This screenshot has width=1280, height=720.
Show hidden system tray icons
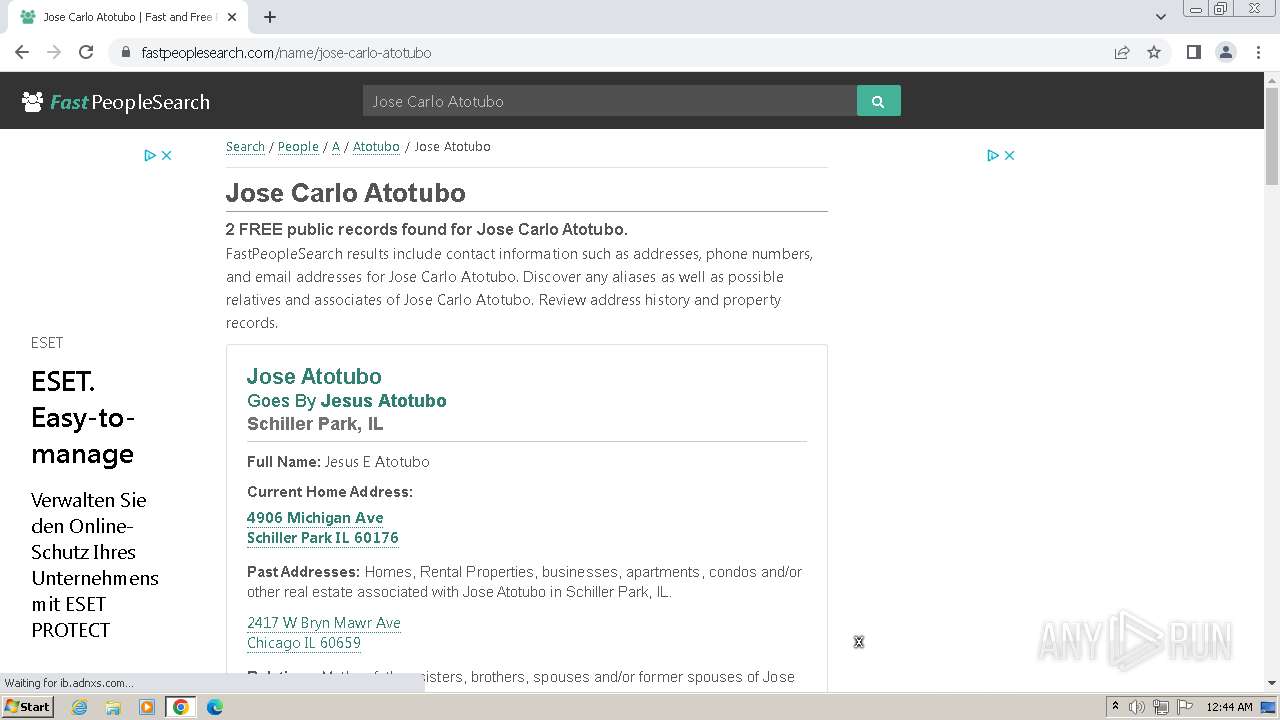(1115, 707)
